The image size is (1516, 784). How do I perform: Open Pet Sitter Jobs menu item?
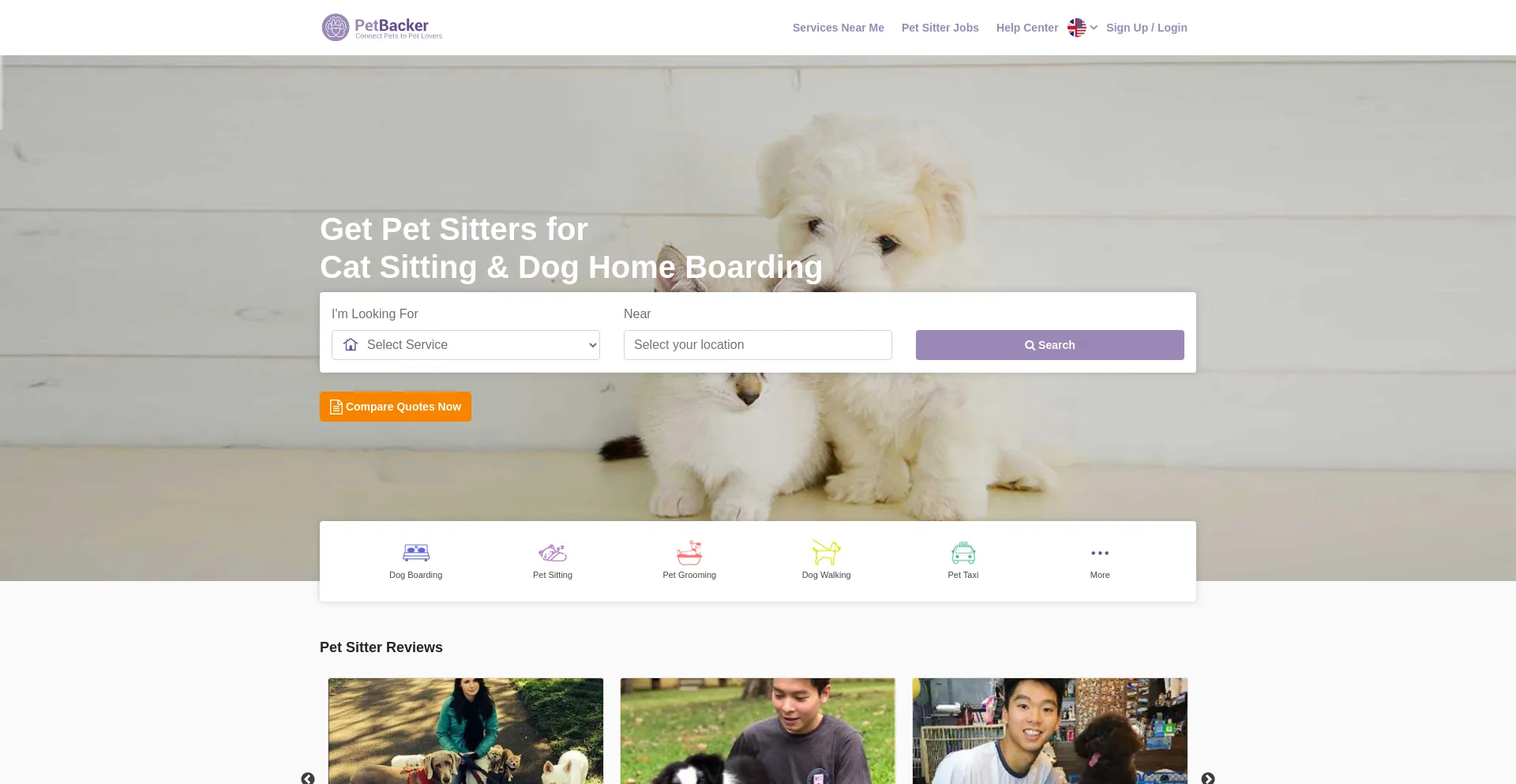coord(940,28)
